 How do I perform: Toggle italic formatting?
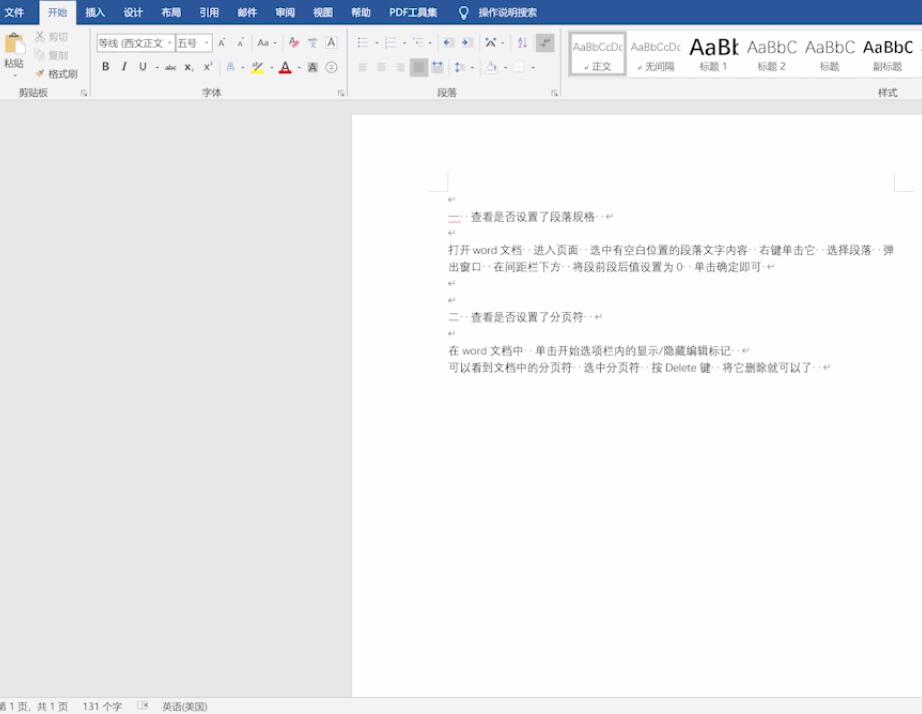(124, 67)
